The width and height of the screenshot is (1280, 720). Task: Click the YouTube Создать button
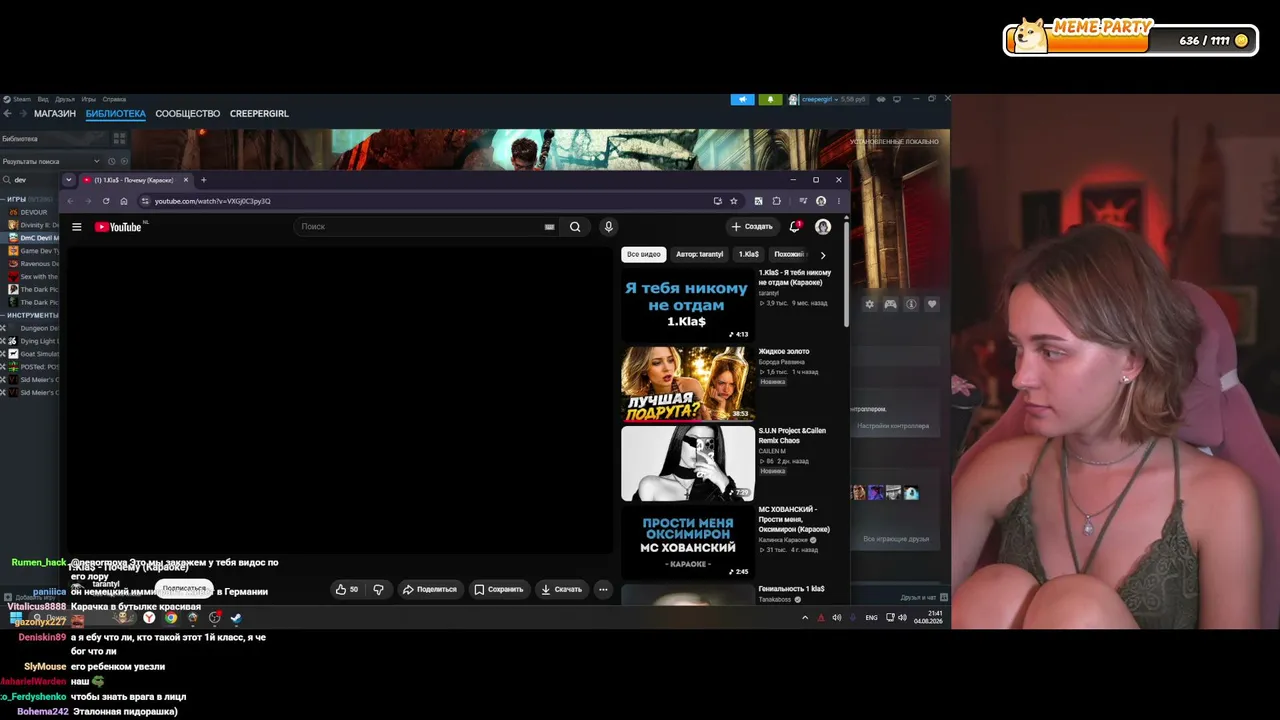752,227
